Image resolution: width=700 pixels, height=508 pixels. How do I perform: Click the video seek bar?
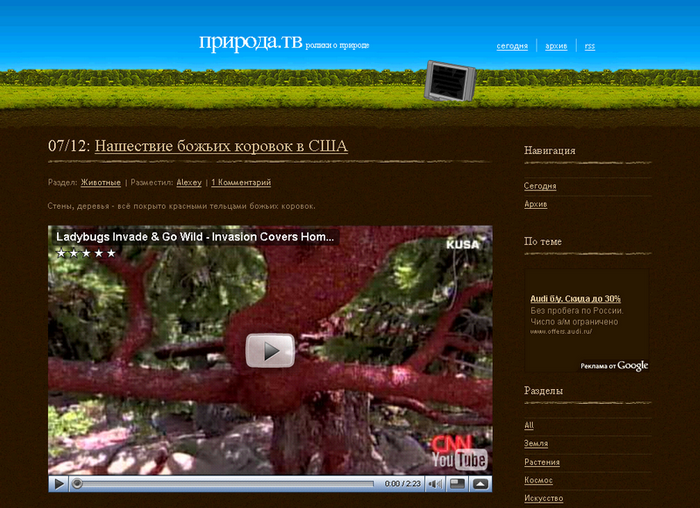220,484
